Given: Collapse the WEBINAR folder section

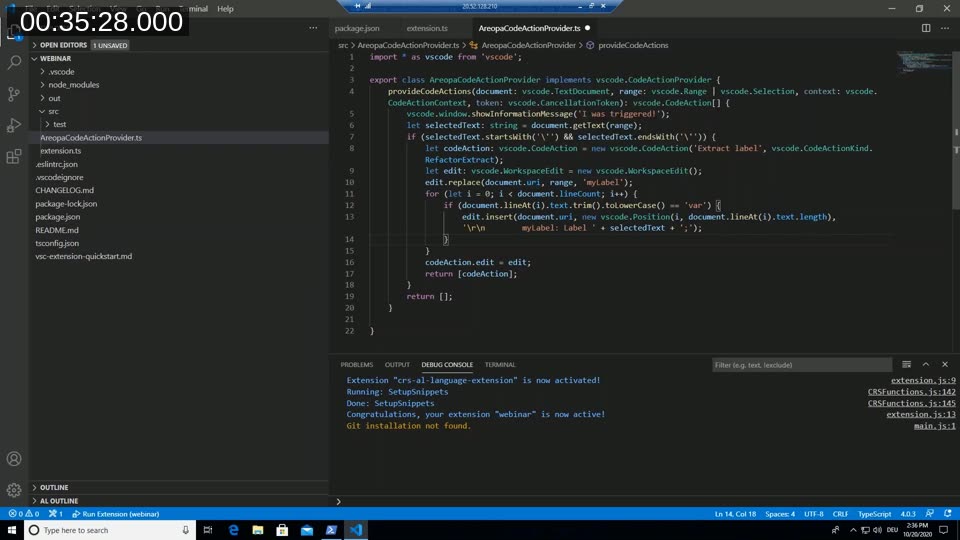Looking at the screenshot, I should (x=55, y=59).
